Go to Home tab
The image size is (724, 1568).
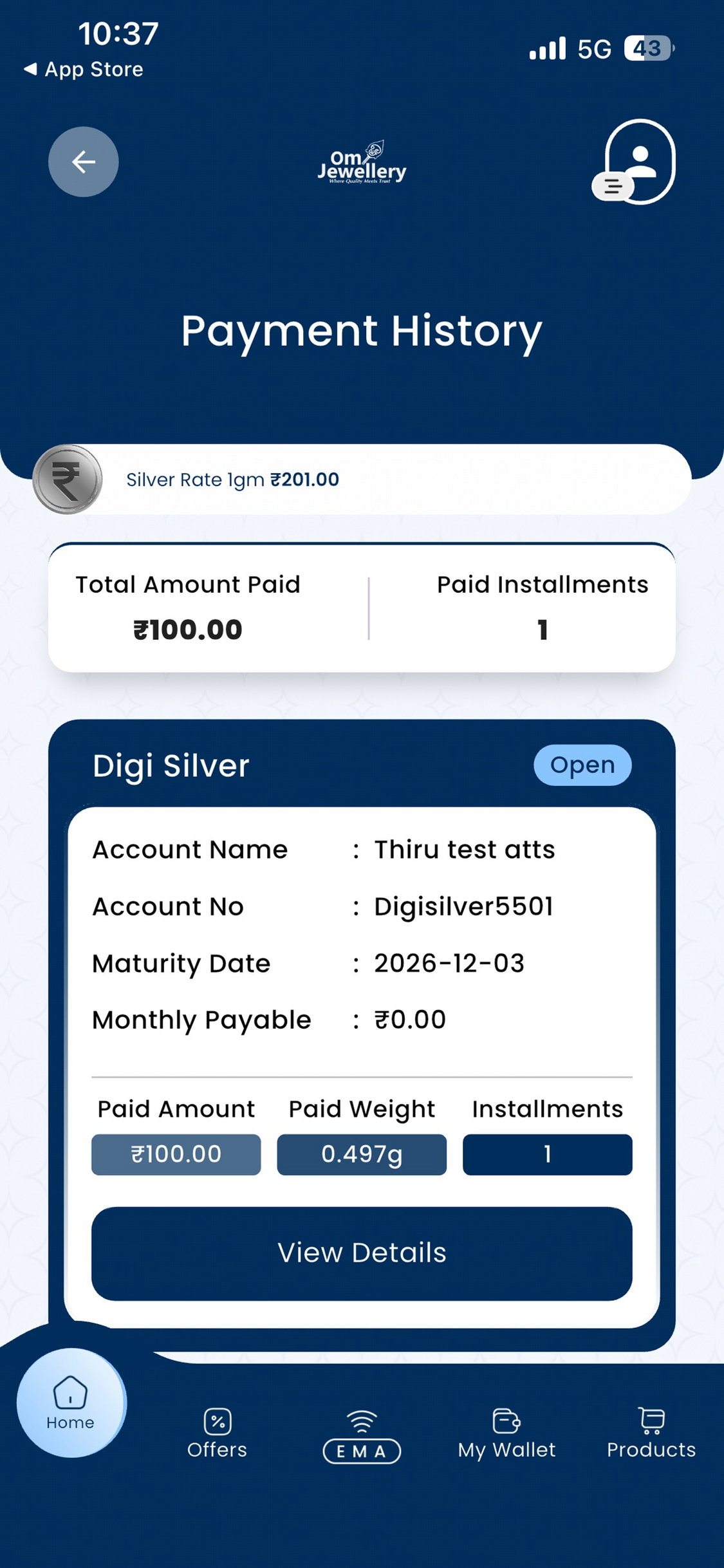[x=70, y=1403]
